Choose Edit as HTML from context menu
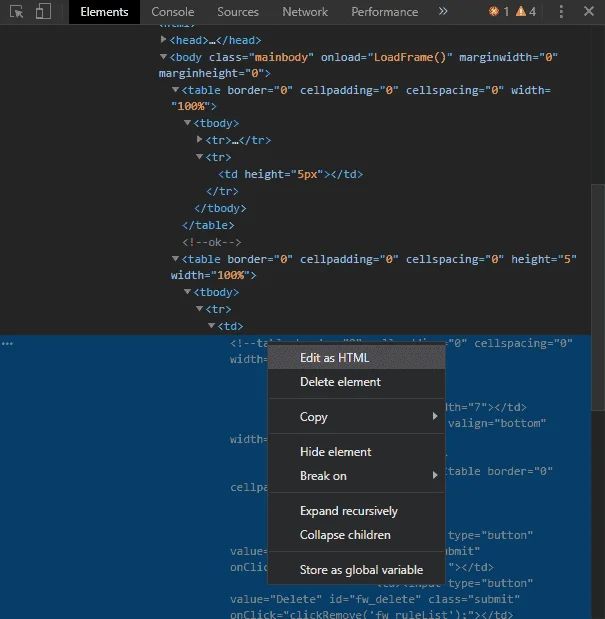 (x=356, y=358)
